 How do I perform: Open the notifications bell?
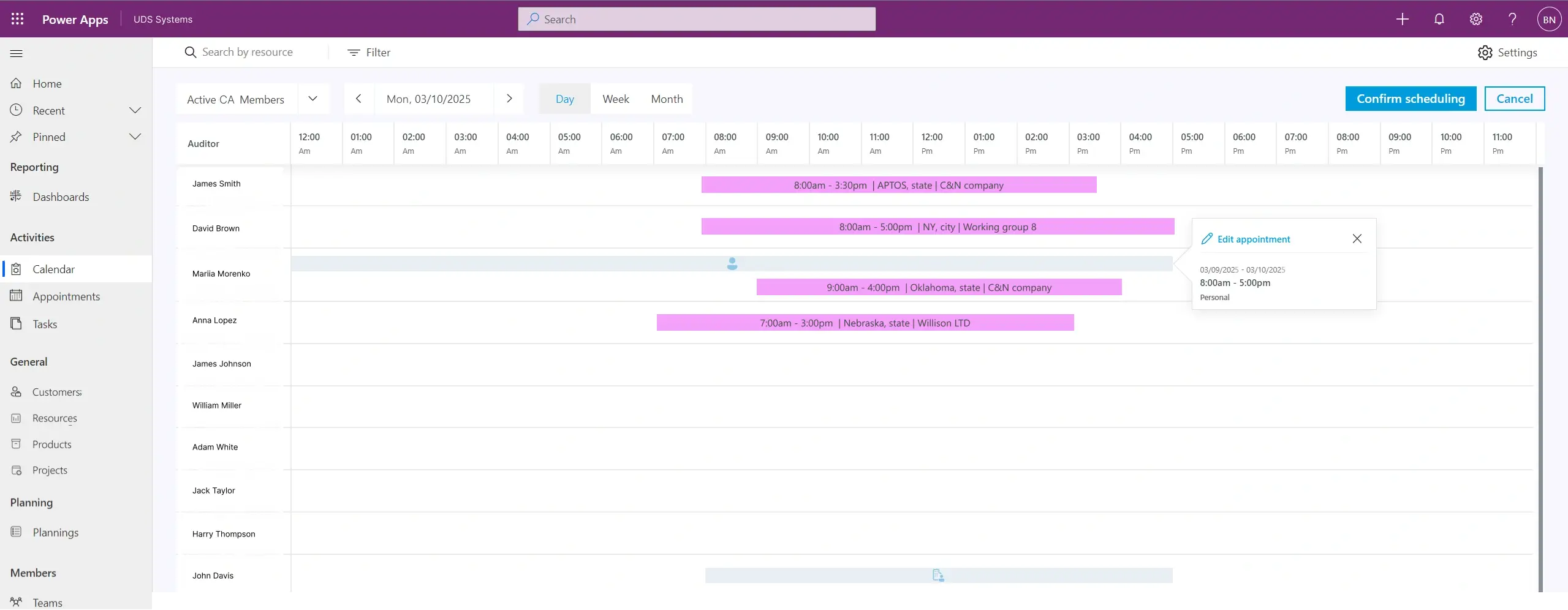(x=1439, y=19)
